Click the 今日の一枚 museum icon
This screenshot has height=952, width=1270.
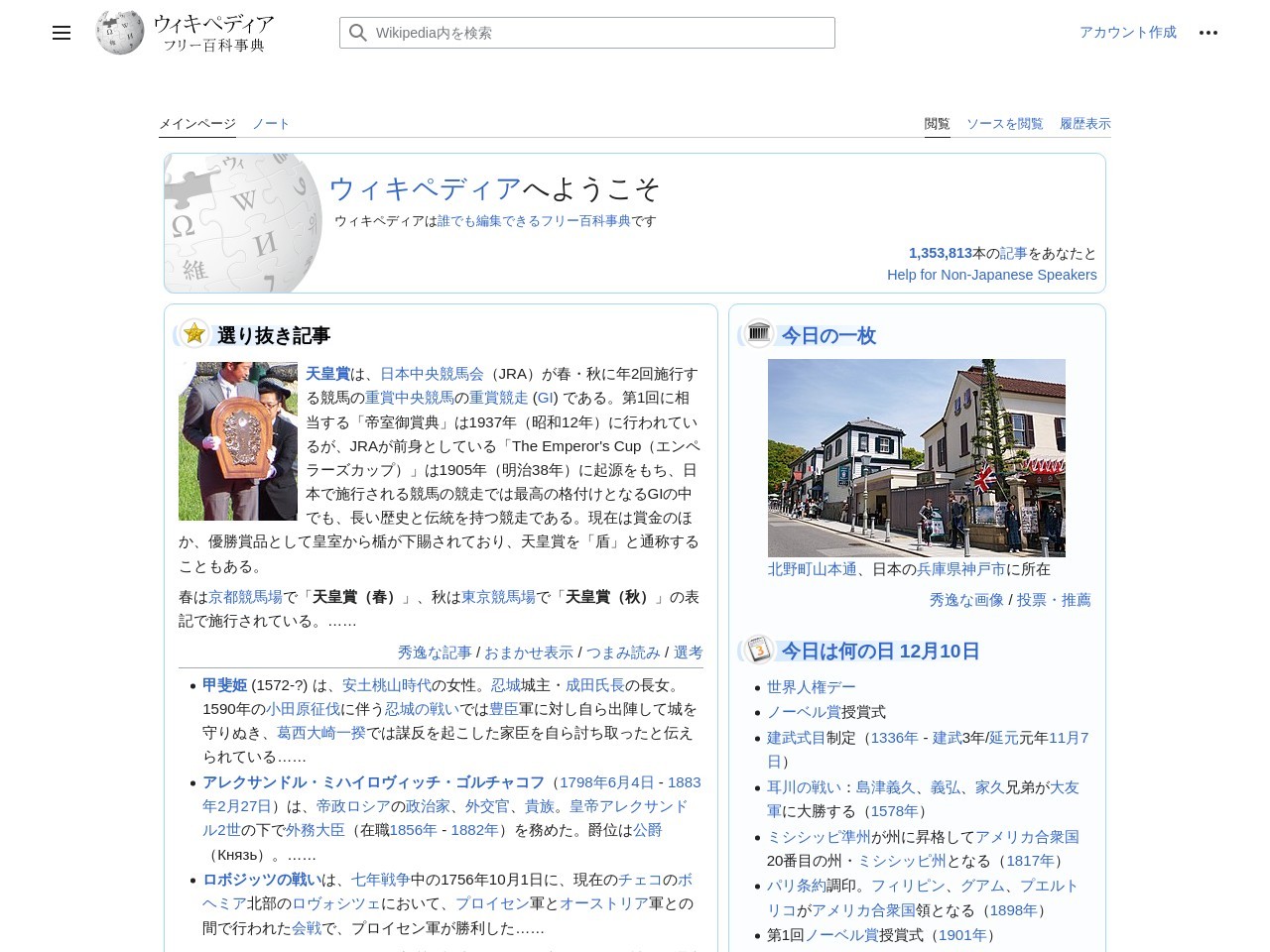[x=758, y=333]
